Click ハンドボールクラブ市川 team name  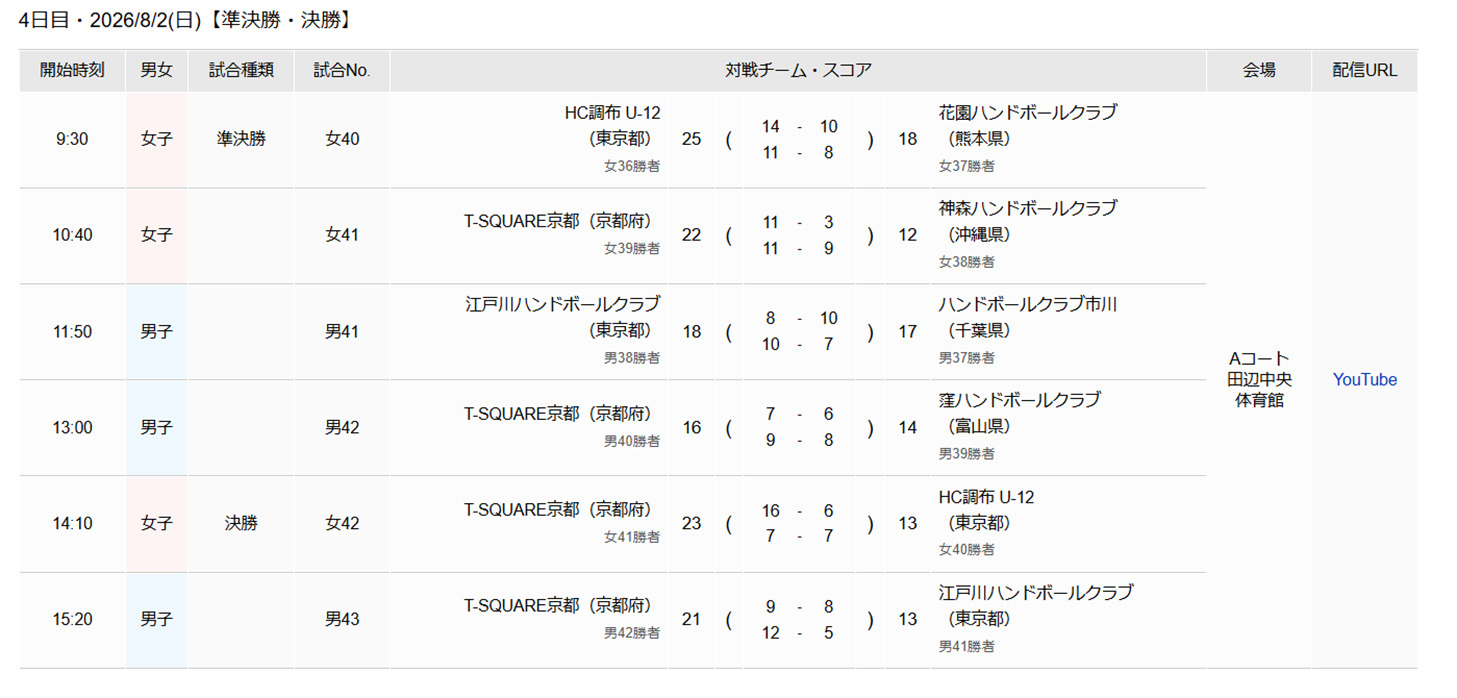[x=1027, y=305]
